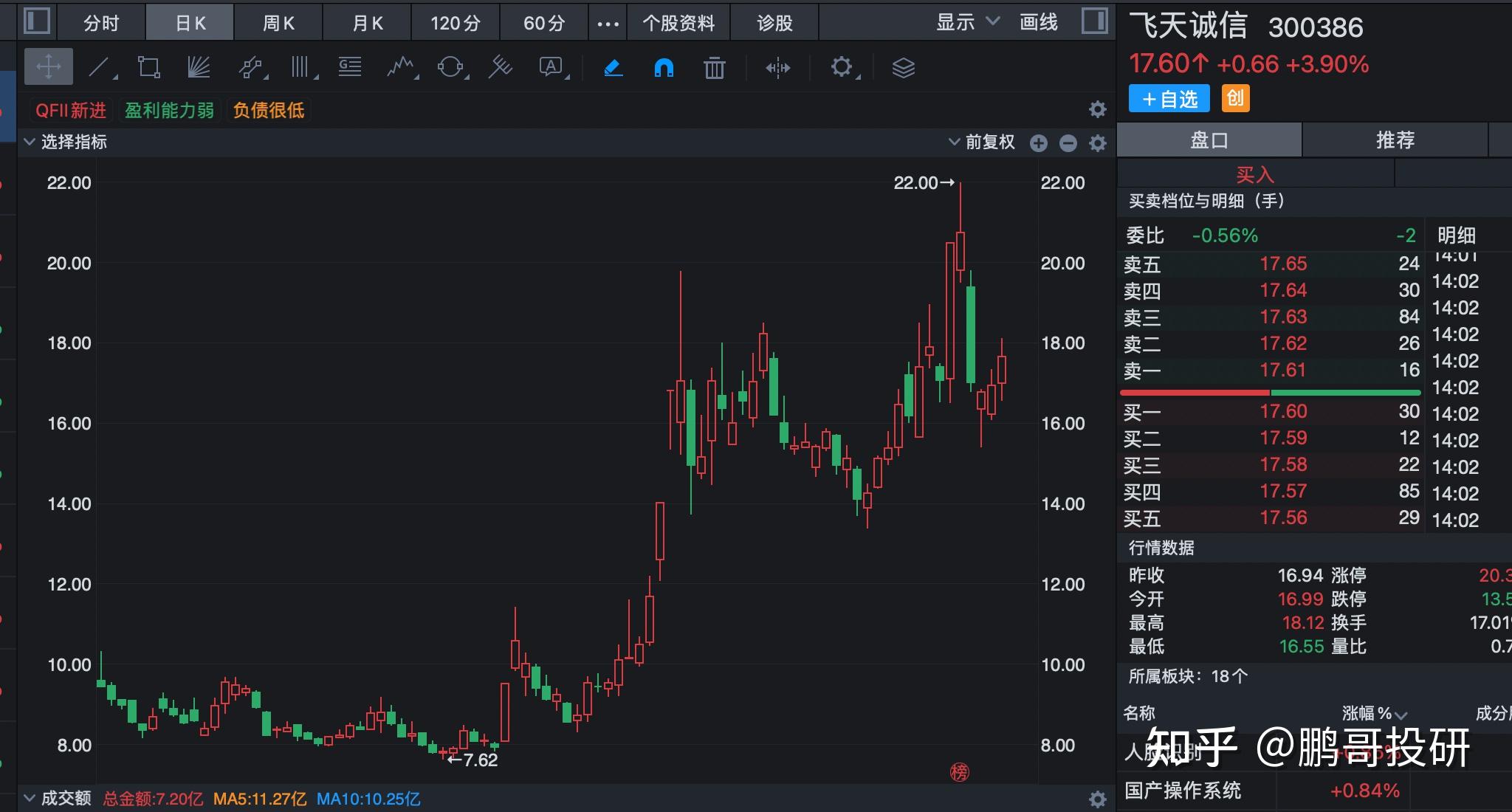Open drawing tool settings gear
Screen dimensions: 1512x812
tap(842, 68)
